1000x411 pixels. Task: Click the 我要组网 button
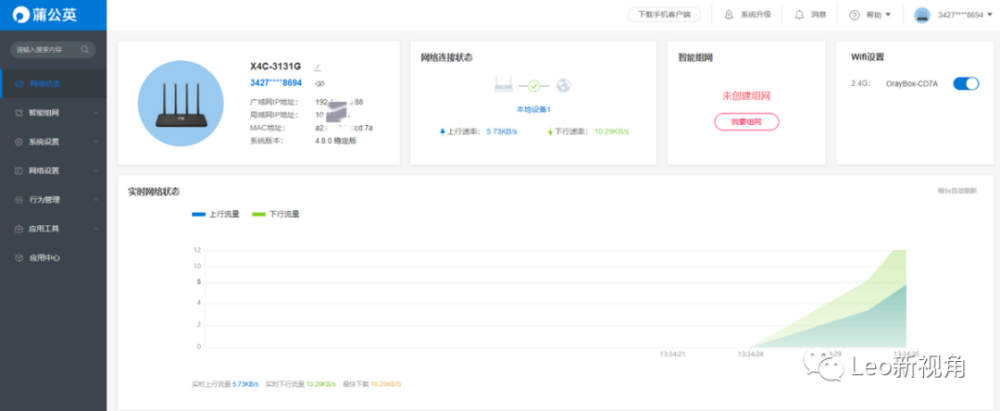(746, 121)
